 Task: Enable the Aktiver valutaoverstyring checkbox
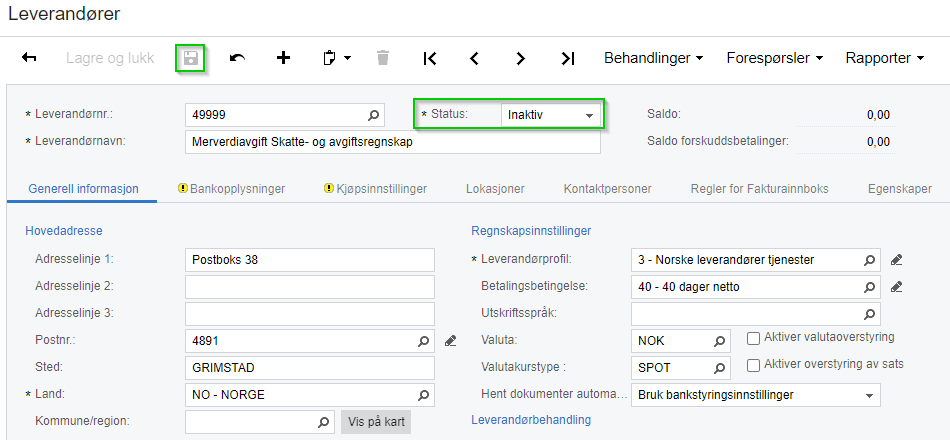coord(754,338)
